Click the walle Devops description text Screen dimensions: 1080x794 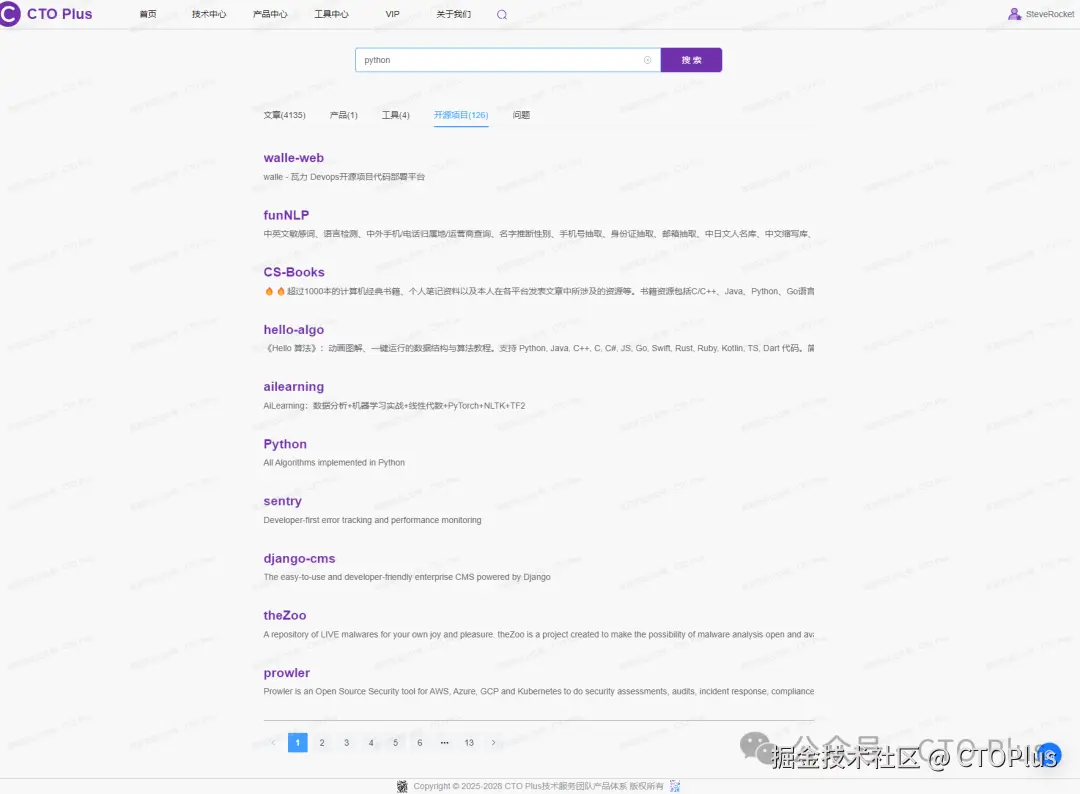(344, 177)
